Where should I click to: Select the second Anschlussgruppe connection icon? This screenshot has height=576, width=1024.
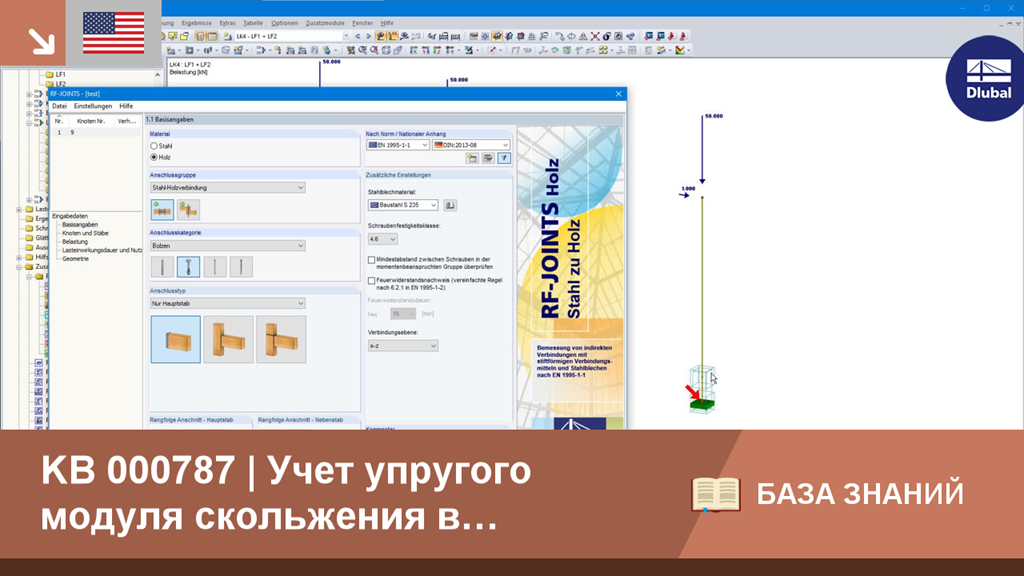[x=188, y=210]
